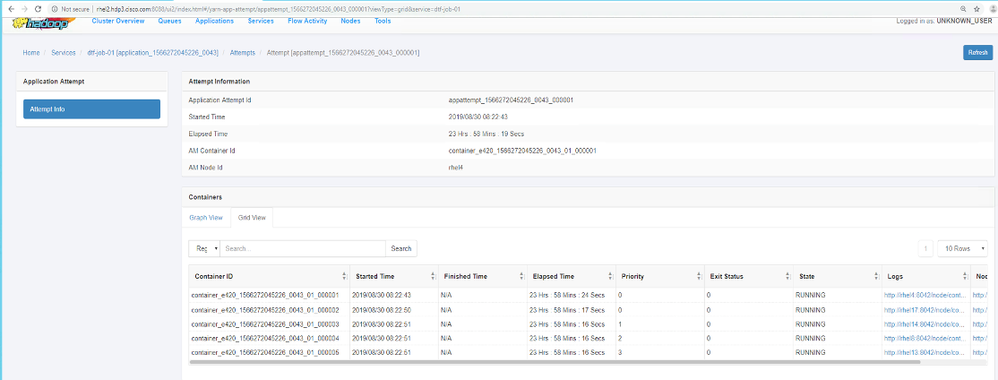The width and height of the screenshot is (998, 380).
Task: Sort table by Finished Time column arrows
Action: [x=522, y=277]
